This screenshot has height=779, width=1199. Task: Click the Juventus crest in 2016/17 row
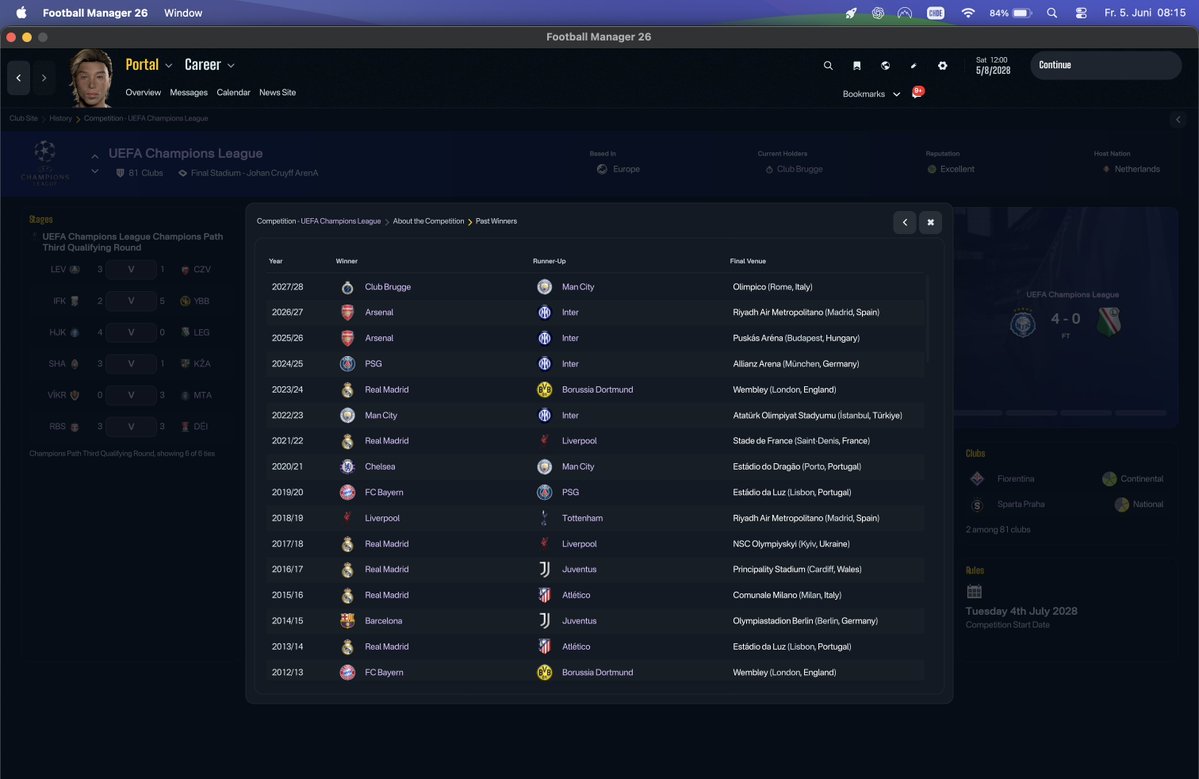point(544,570)
